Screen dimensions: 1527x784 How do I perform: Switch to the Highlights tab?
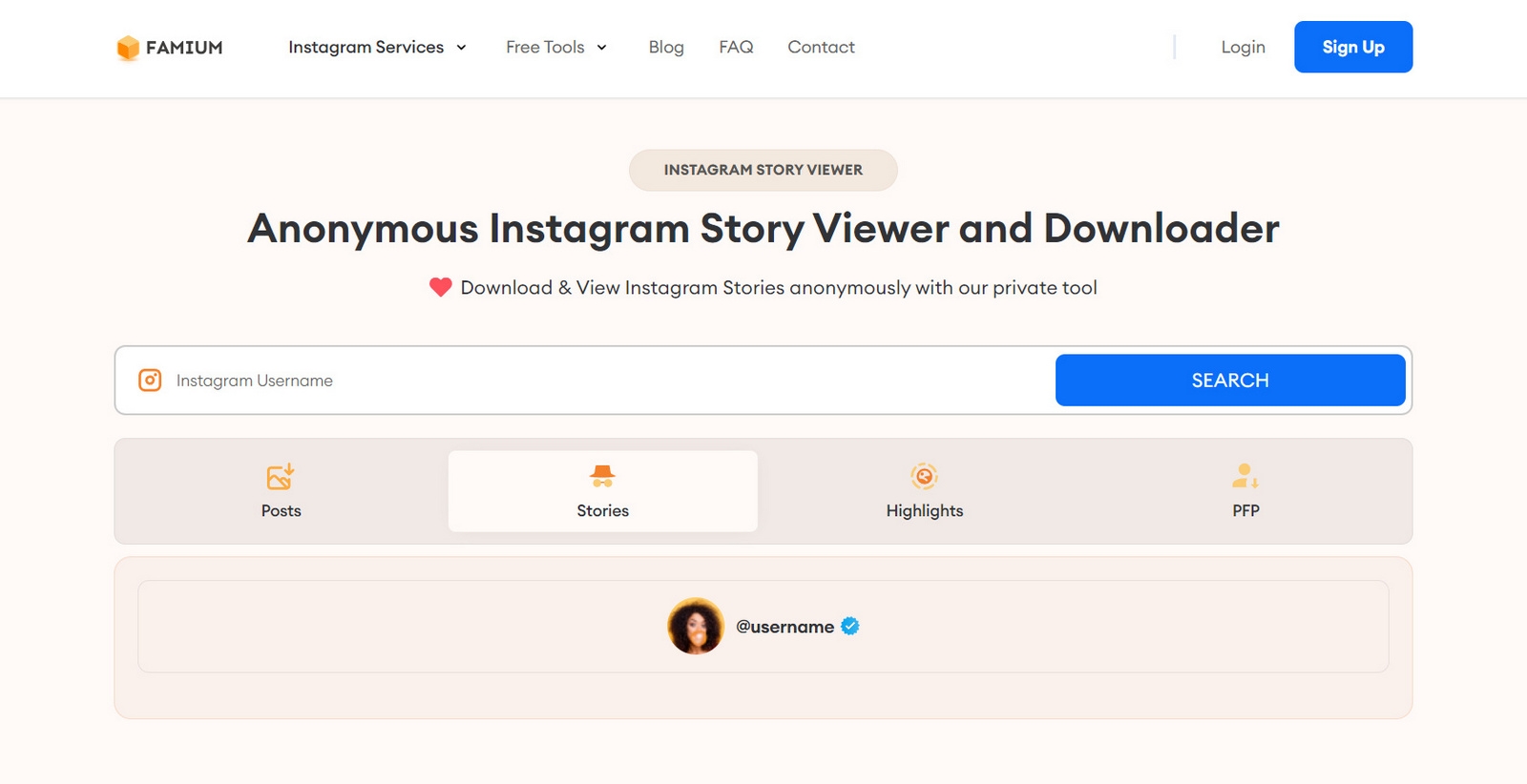[925, 491]
